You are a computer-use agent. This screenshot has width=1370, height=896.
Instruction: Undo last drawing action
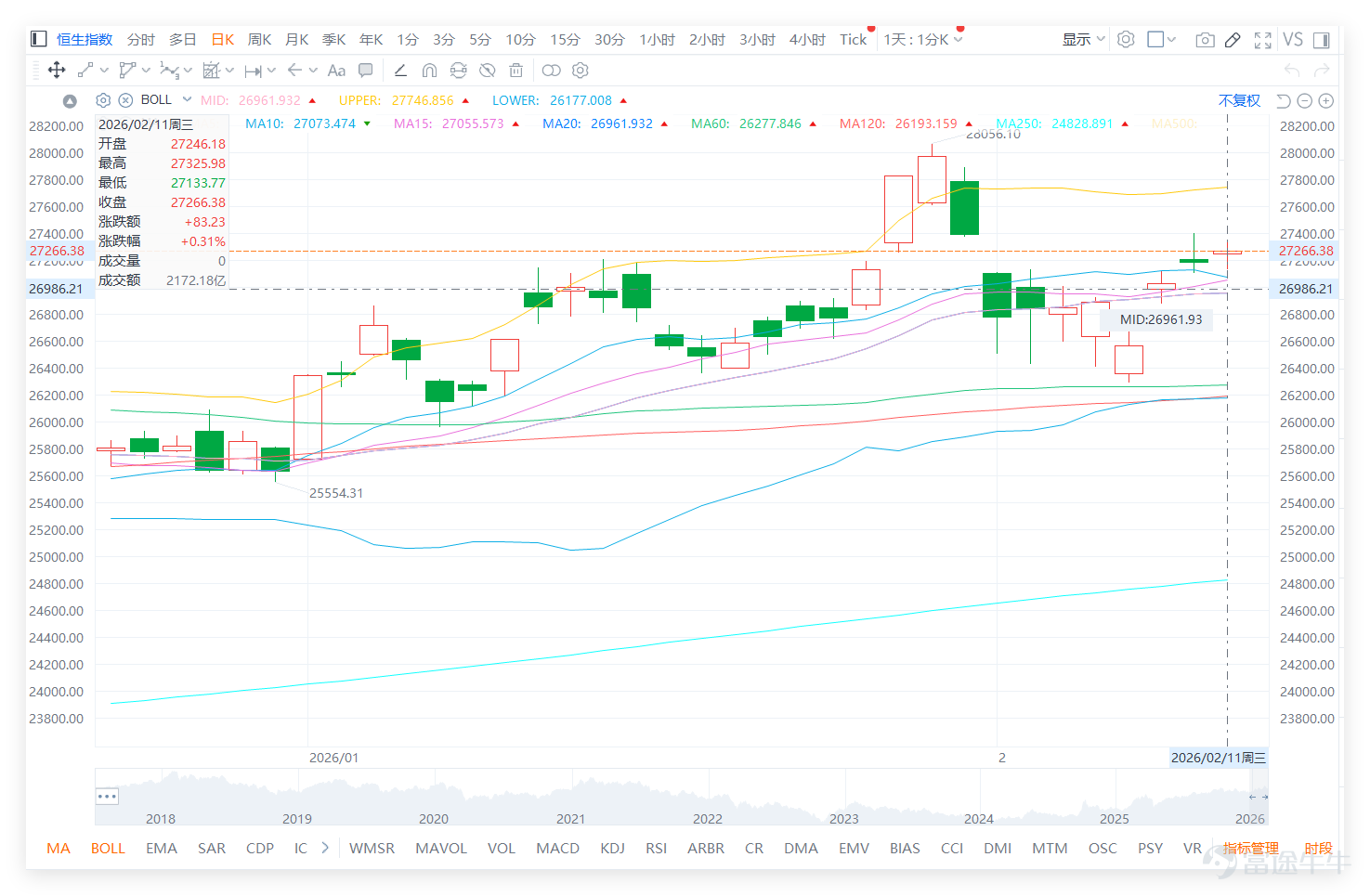coord(1291,71)
